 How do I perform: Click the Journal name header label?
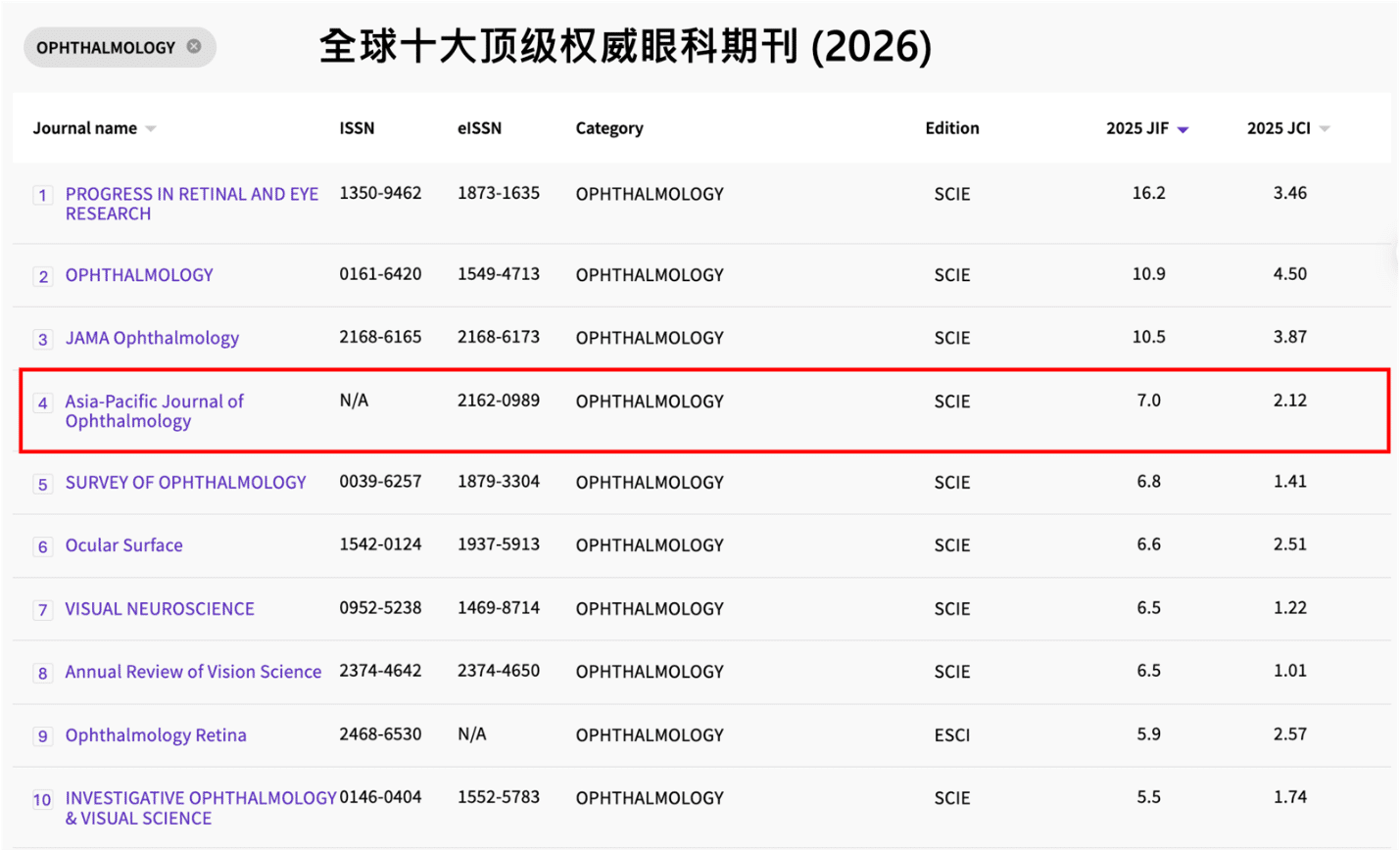pyautogui.click(x=85, y=128)
